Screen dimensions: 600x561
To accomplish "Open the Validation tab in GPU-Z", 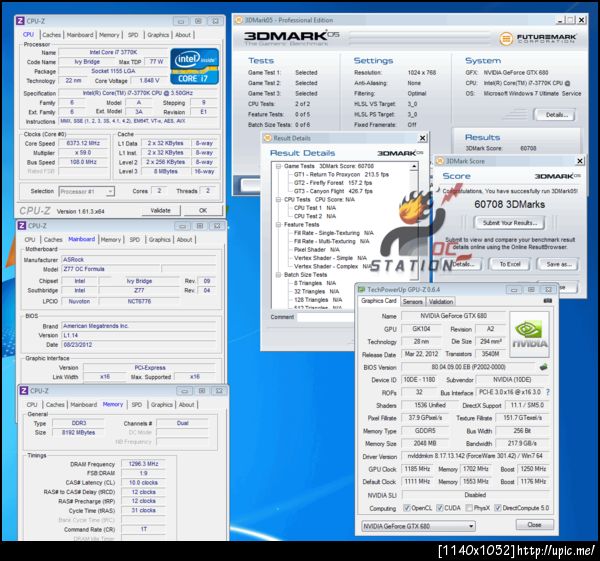I will (x=441, y=302).
